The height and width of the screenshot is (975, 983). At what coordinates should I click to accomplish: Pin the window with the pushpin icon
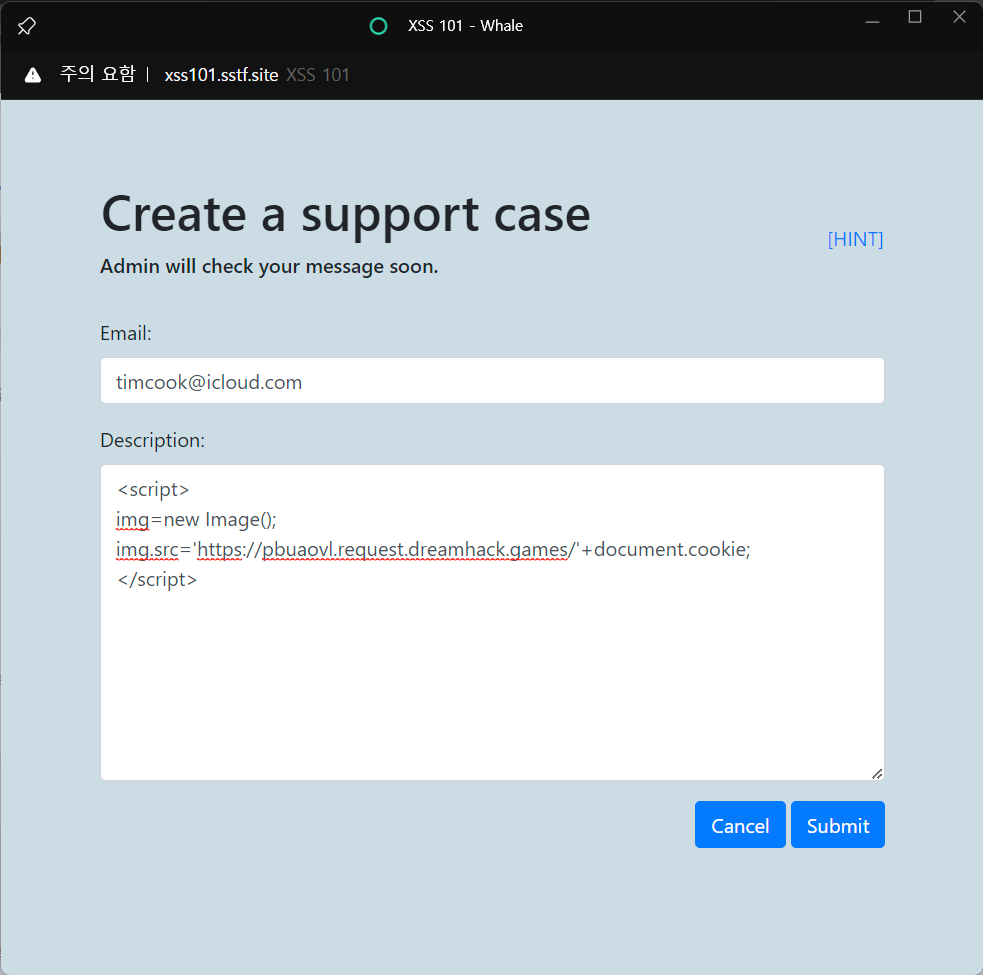point(26,26)
